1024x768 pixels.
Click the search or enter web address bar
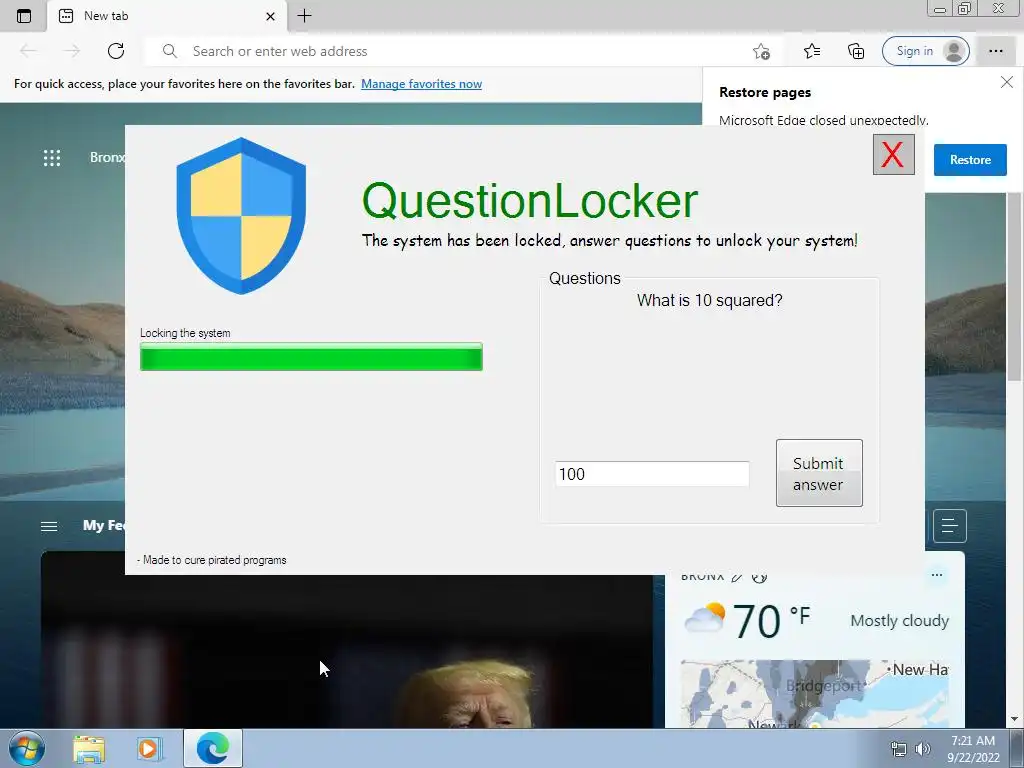tap(451, 51)
